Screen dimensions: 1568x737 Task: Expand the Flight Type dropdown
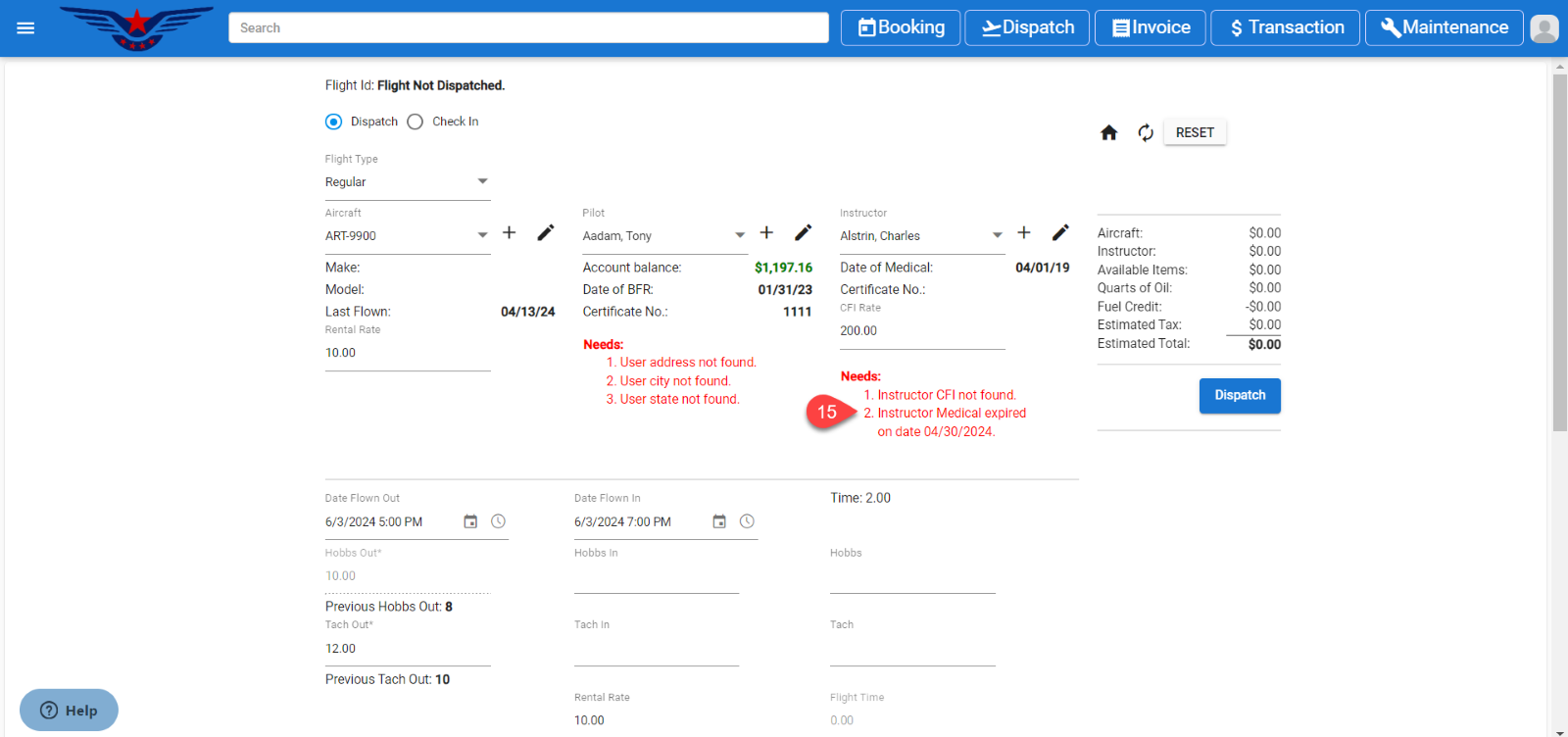(x=482, y=181)
